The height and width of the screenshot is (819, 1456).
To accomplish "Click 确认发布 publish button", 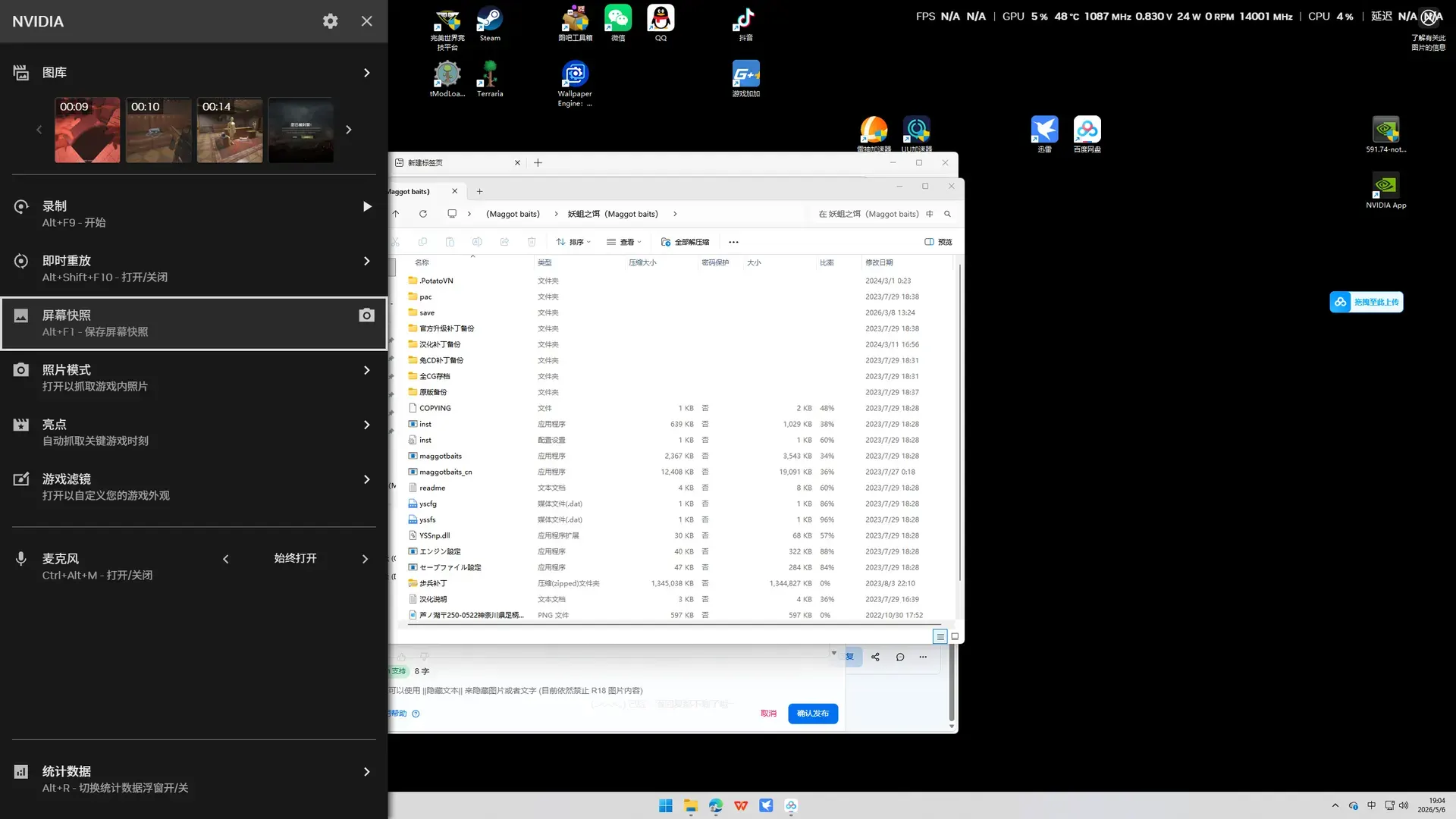I will click(813, 714).
